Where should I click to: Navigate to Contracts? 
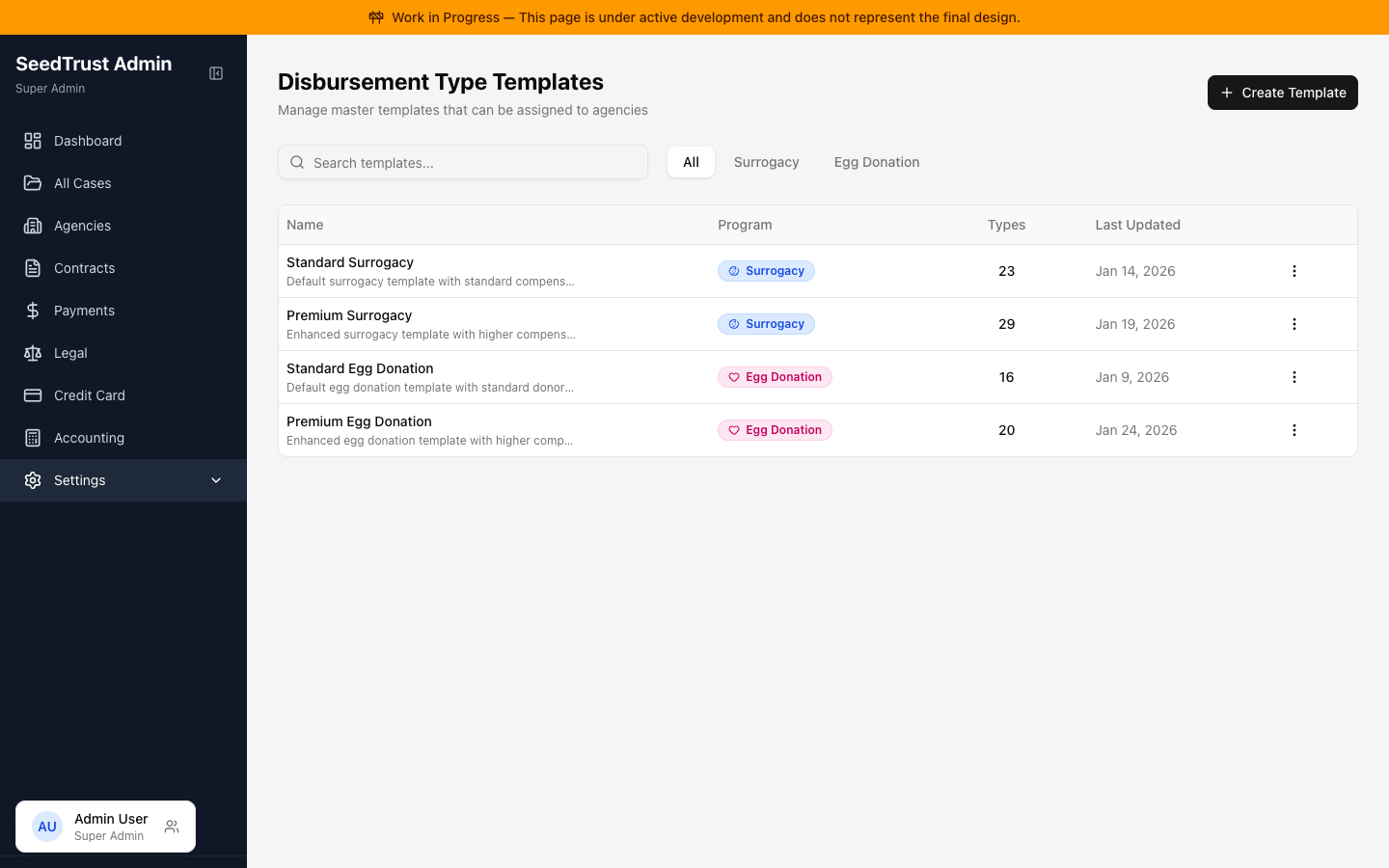pos(123,268)
